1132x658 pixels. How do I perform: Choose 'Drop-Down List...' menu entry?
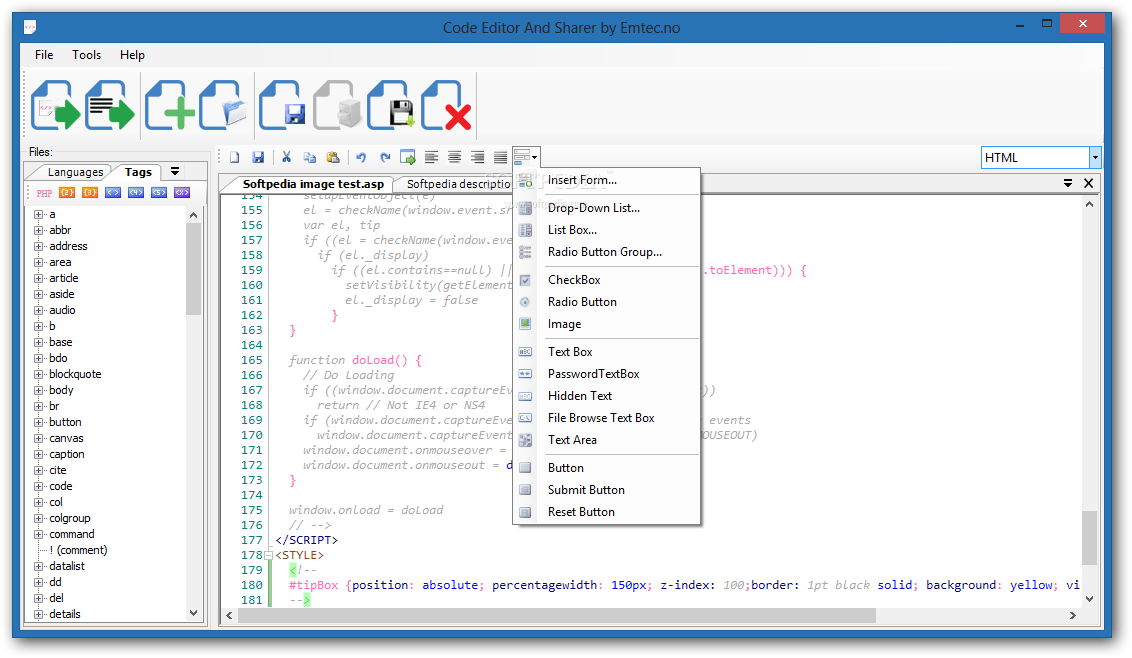click(x=606, y=208)
